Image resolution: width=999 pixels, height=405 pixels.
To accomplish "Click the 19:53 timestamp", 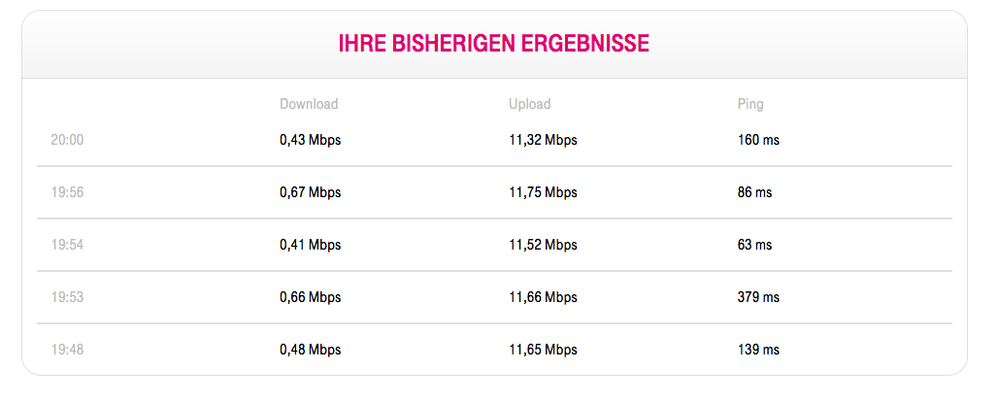I will (67, 297).
